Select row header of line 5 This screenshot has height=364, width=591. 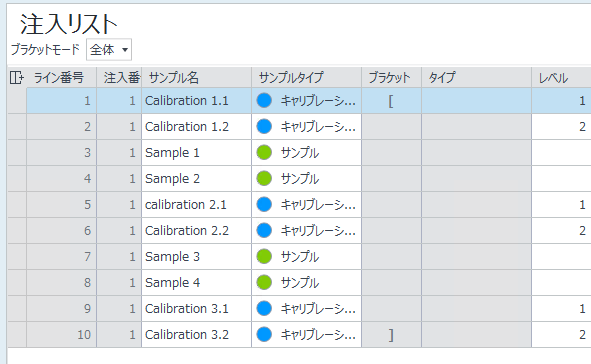[x=17, y=205]
